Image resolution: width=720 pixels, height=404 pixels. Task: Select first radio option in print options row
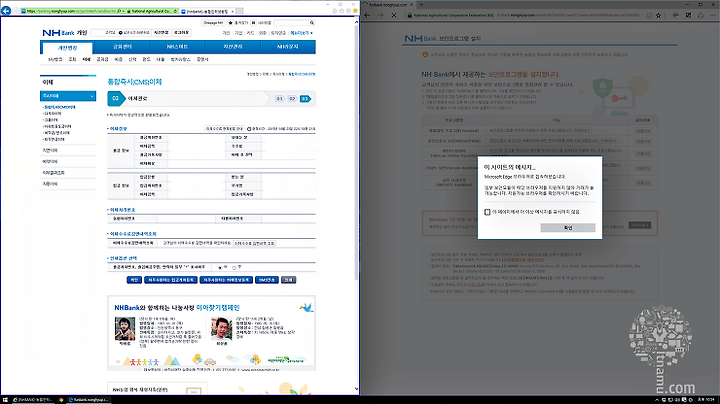click(220, 267)
